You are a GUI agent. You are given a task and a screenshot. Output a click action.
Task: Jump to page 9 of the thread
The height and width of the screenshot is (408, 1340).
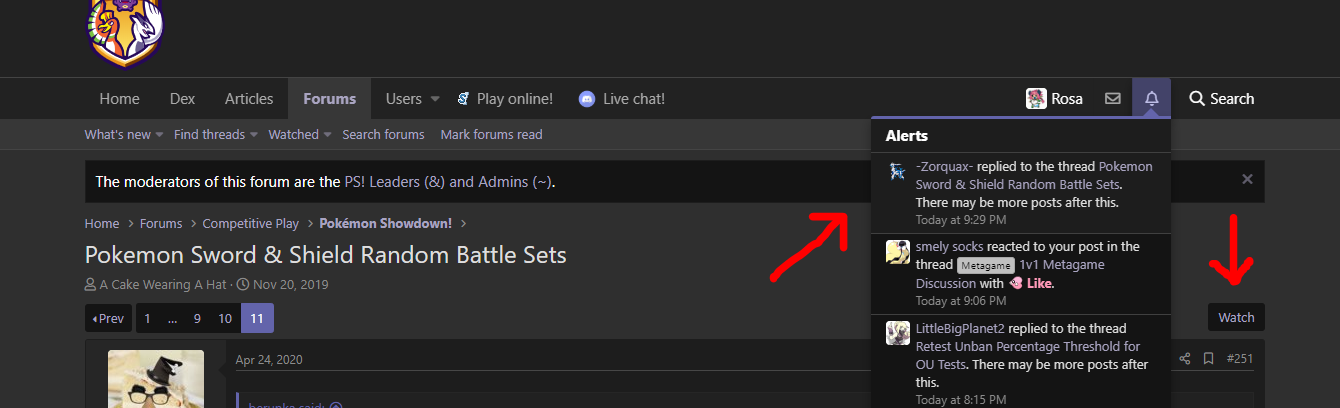(197, 318)
